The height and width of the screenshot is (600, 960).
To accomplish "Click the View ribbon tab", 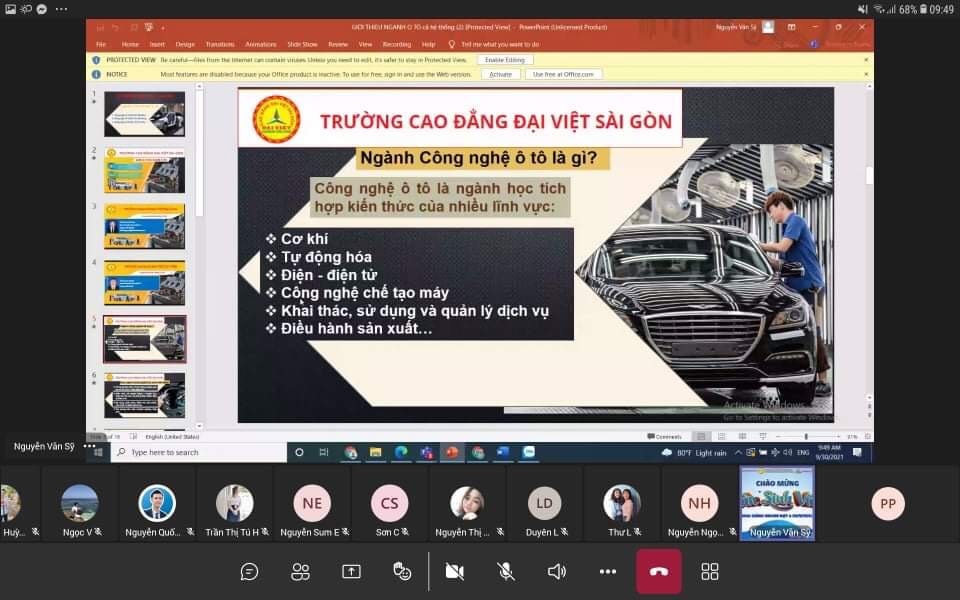I will coord(366,44).
